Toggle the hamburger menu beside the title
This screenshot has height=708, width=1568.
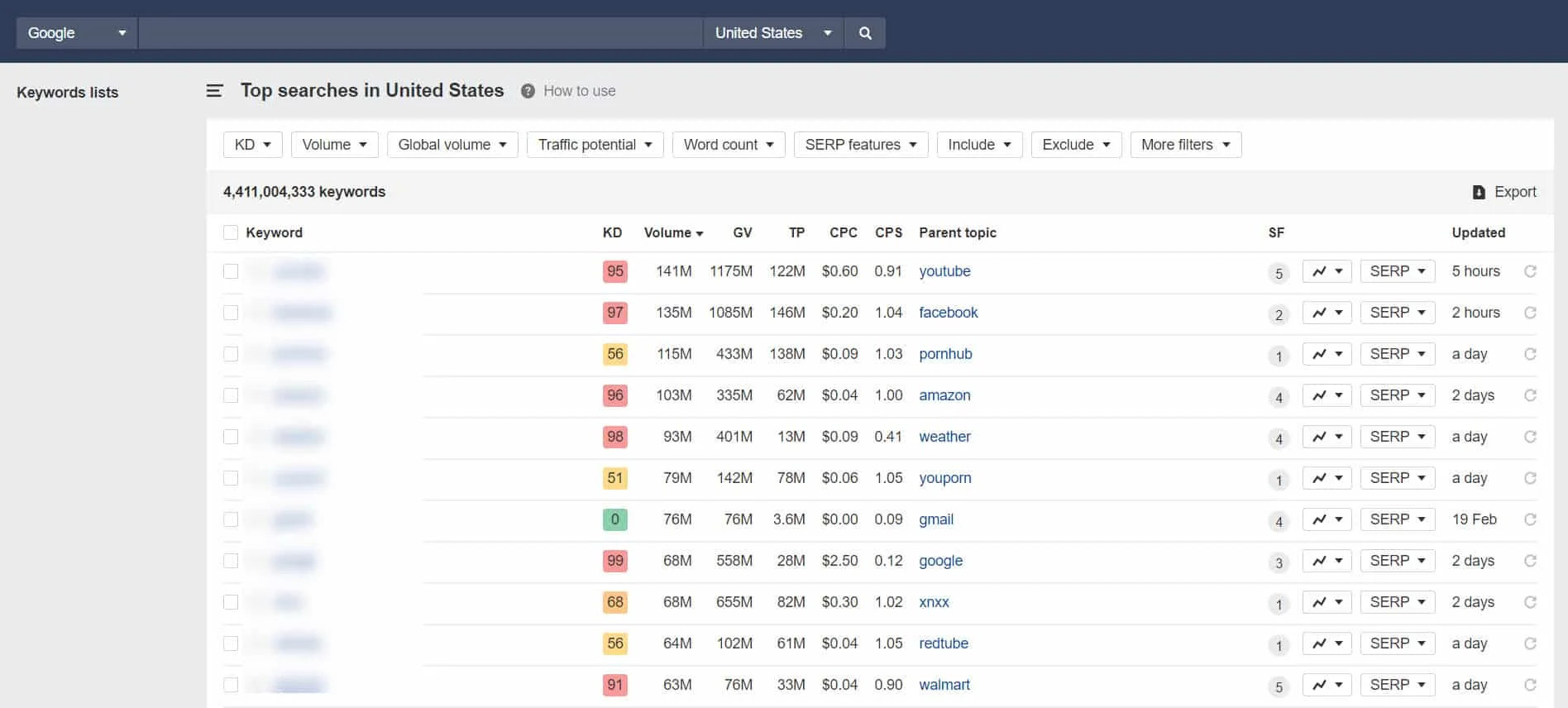pyautogui.click(x=214, y=91)
